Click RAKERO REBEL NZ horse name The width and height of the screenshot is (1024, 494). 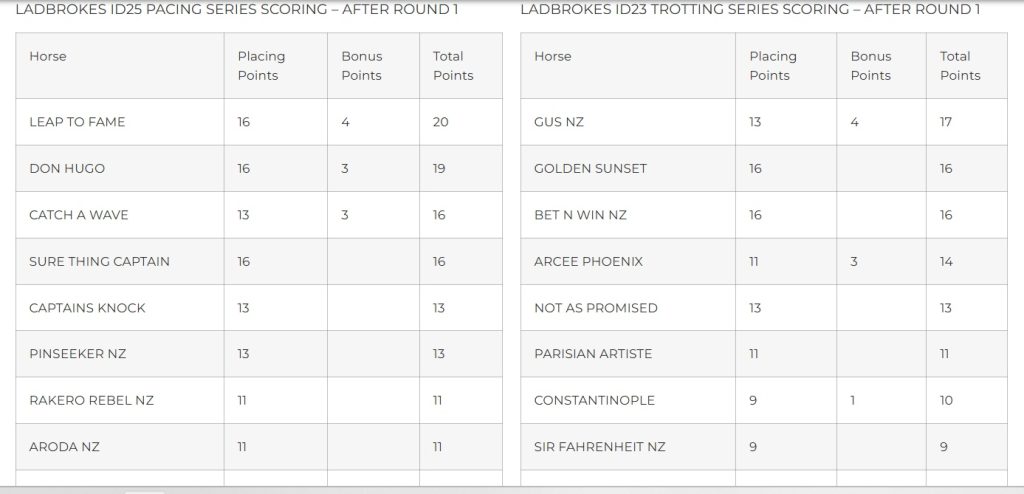click(x=91, y=400)
